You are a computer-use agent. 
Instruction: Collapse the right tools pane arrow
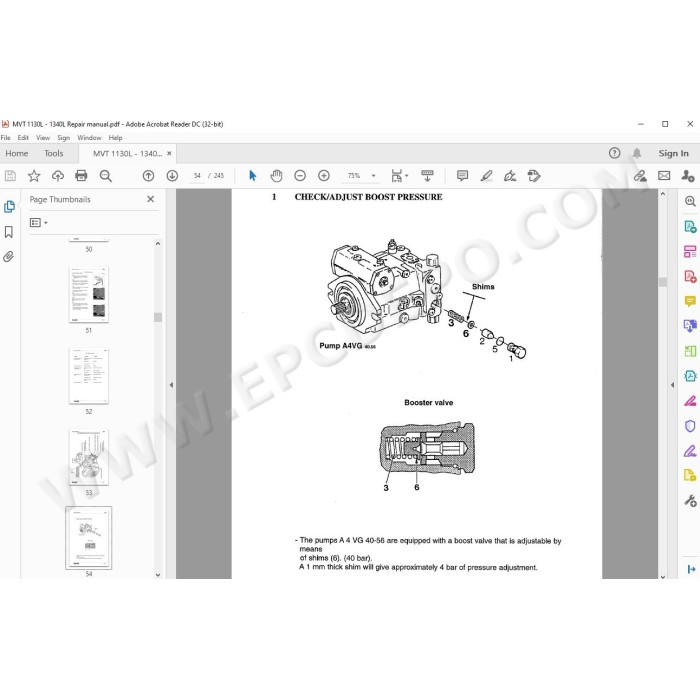click(672, 385)
